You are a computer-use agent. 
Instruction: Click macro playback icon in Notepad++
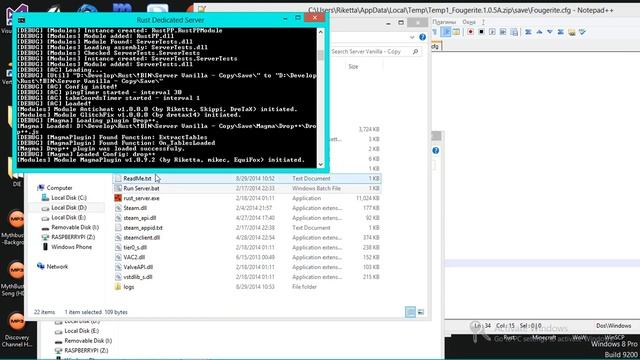click(x=492, y=31)
